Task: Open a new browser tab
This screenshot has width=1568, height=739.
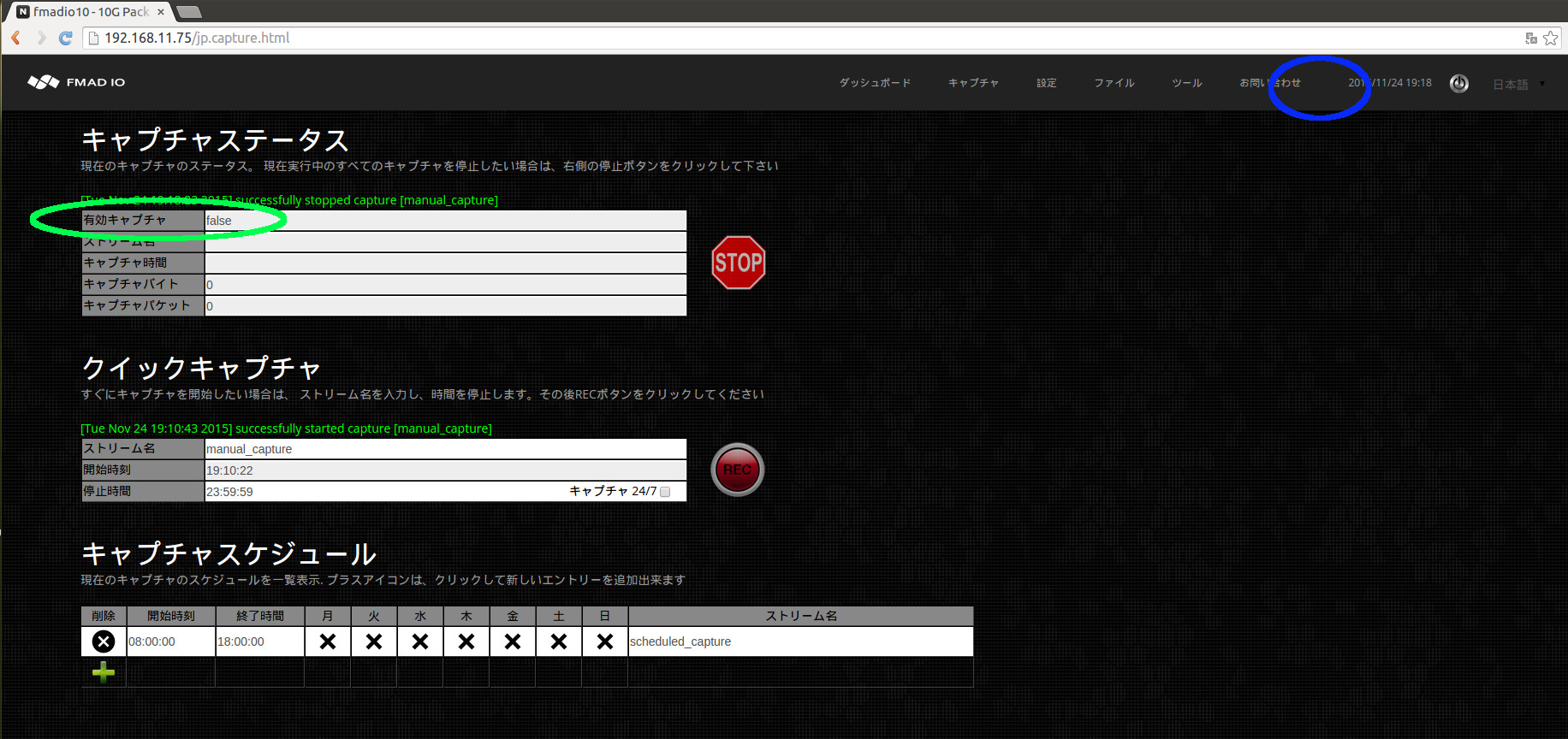Action: tap(188, 12)
